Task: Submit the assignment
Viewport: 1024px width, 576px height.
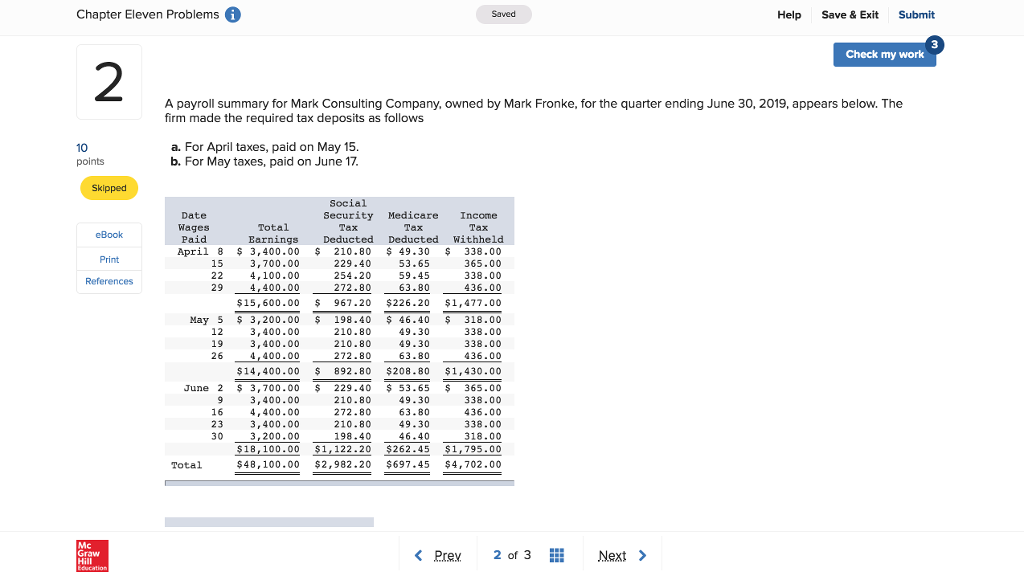Action: [916, 15]
